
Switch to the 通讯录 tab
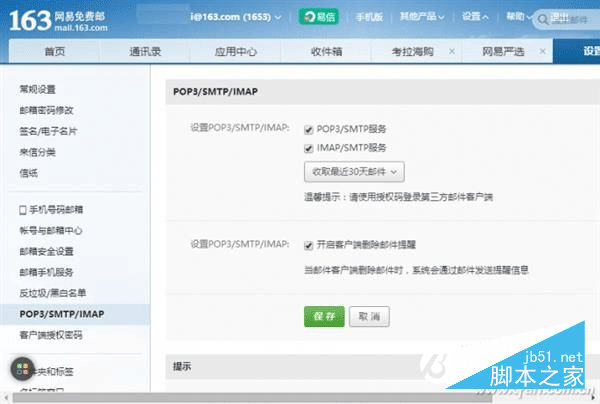point(145,51)
